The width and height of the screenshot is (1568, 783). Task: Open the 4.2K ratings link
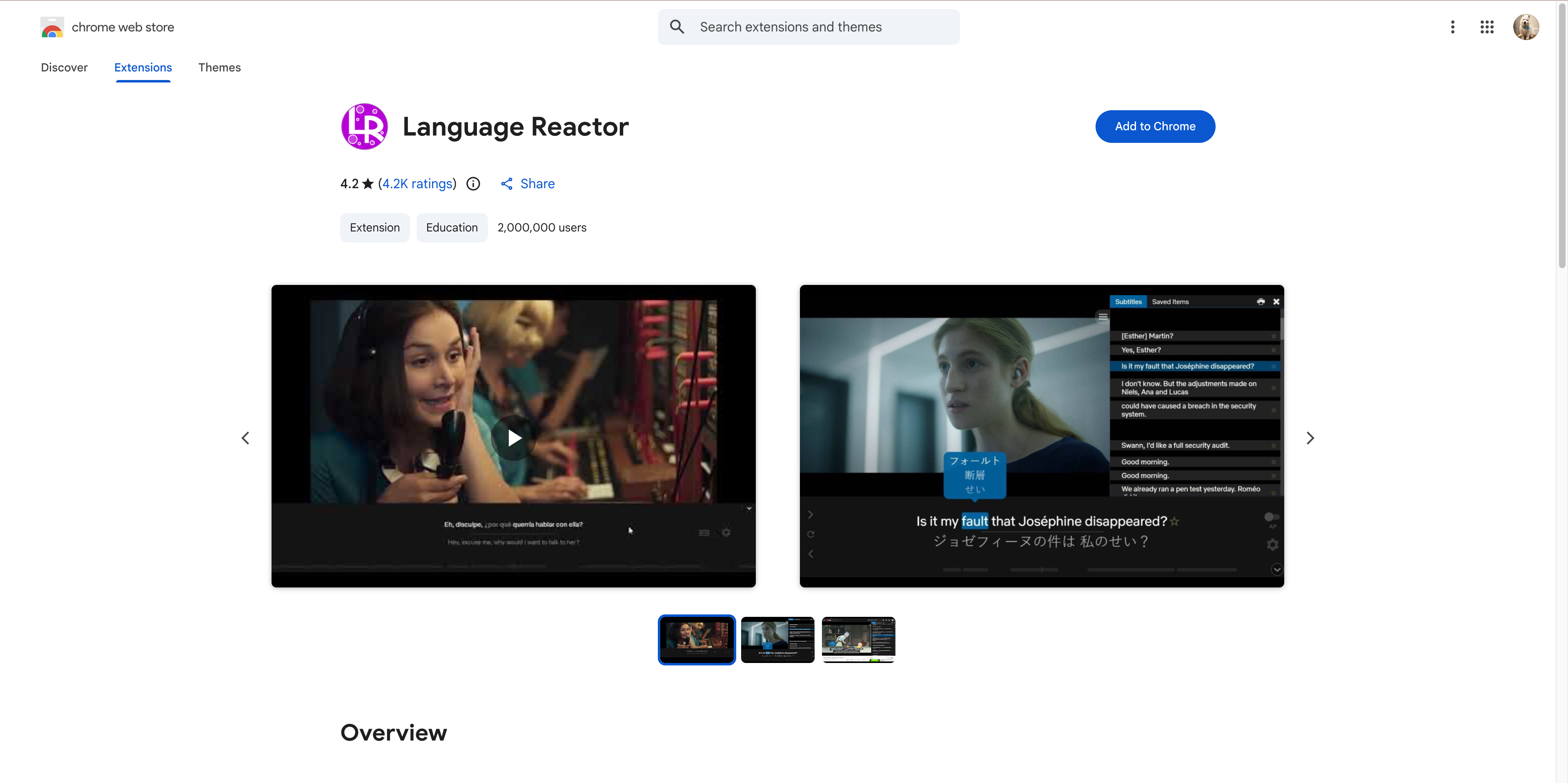coord(418,183)
